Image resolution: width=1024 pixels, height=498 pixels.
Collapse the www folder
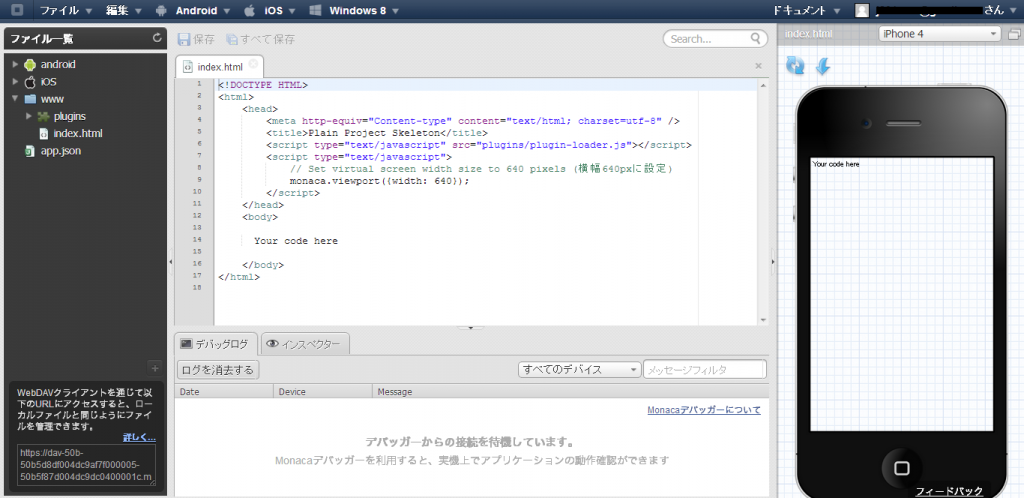coord(15,99)
